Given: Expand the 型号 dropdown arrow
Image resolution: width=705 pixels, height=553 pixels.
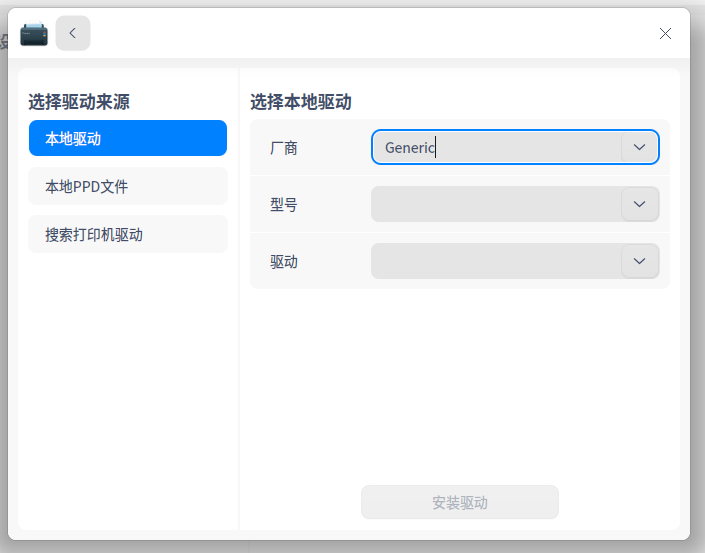Looking at the screenshot, I should click(x=640, y=204).
